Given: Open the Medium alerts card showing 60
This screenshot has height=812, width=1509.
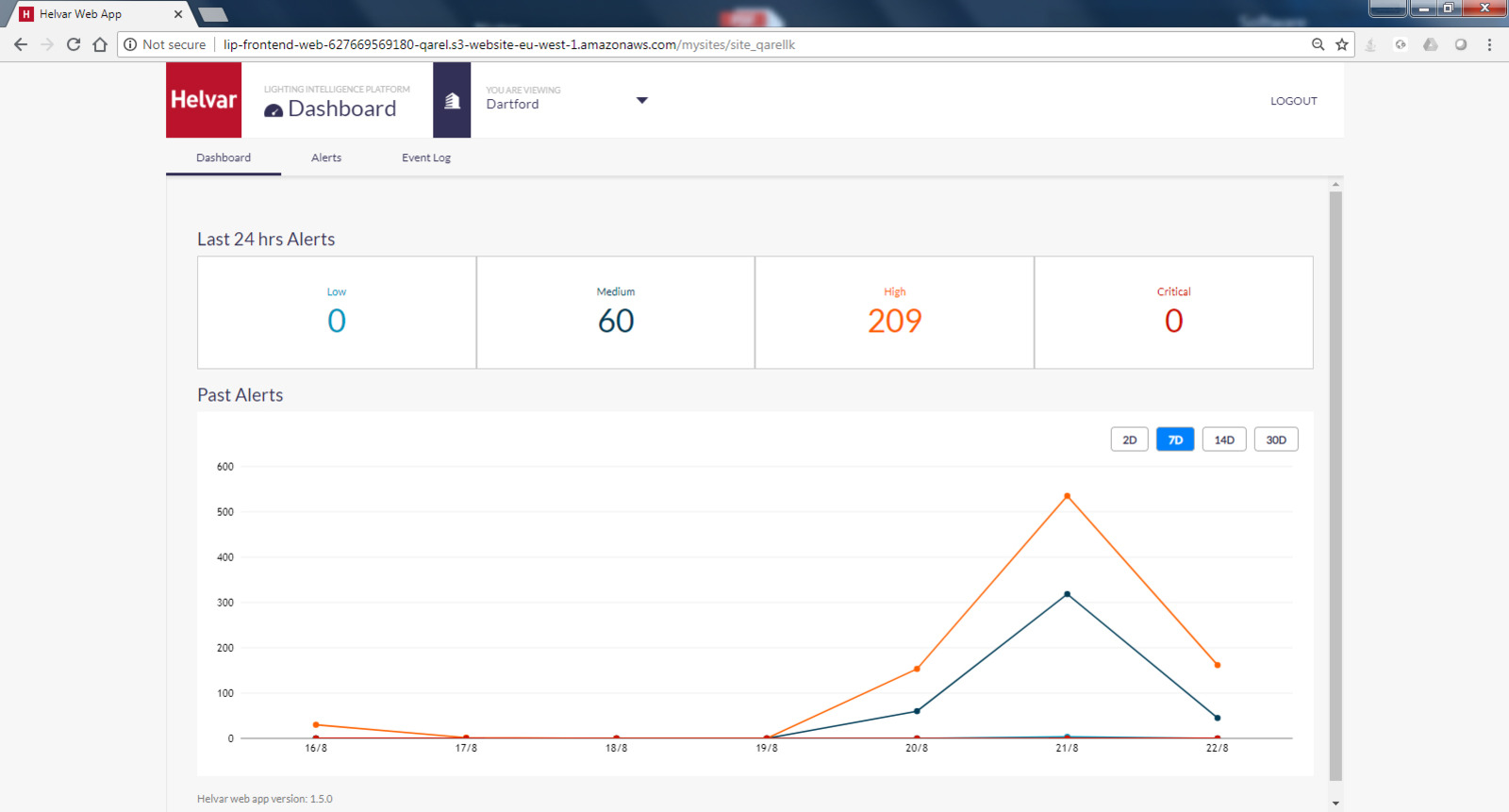Looking at the screenshot, I should (x=616, y=312).
